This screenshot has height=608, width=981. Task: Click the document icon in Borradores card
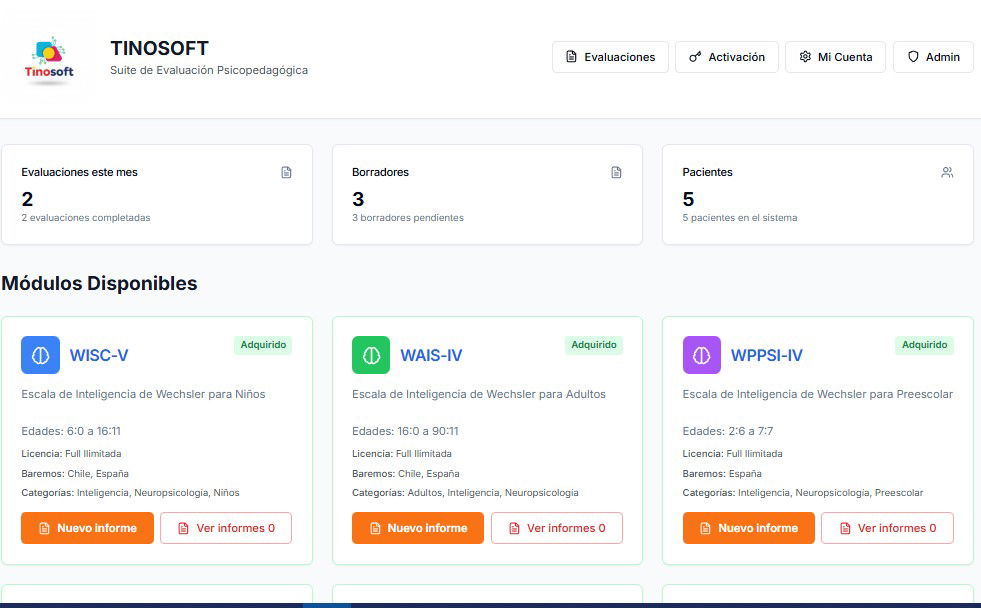click(x=616, y=172)
